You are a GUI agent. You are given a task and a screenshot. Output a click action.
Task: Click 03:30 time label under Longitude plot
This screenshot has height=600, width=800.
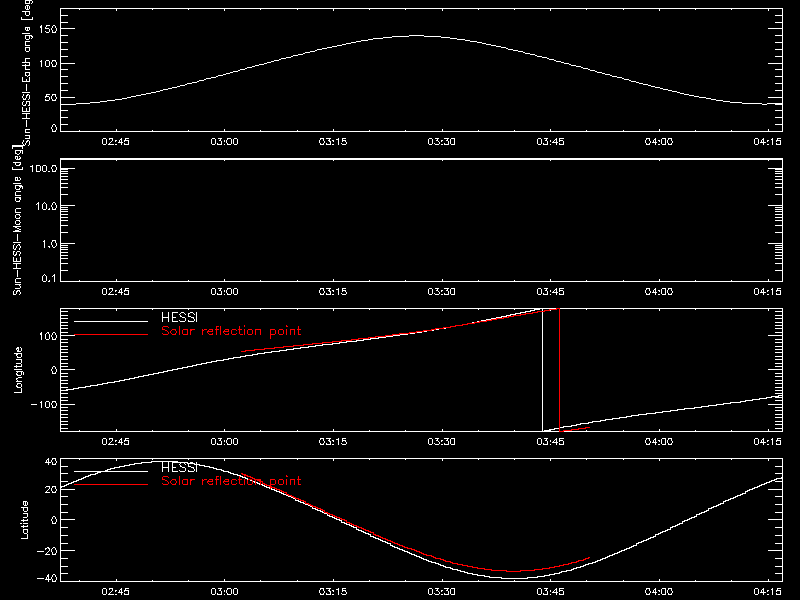click(441, 441)
